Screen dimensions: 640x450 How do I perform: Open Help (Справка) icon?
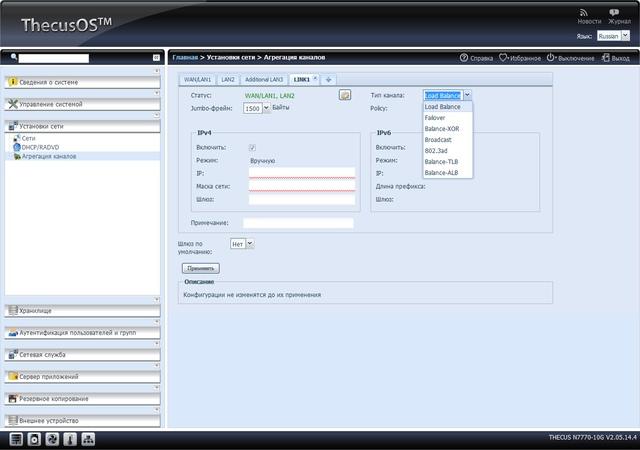point(464,58)
